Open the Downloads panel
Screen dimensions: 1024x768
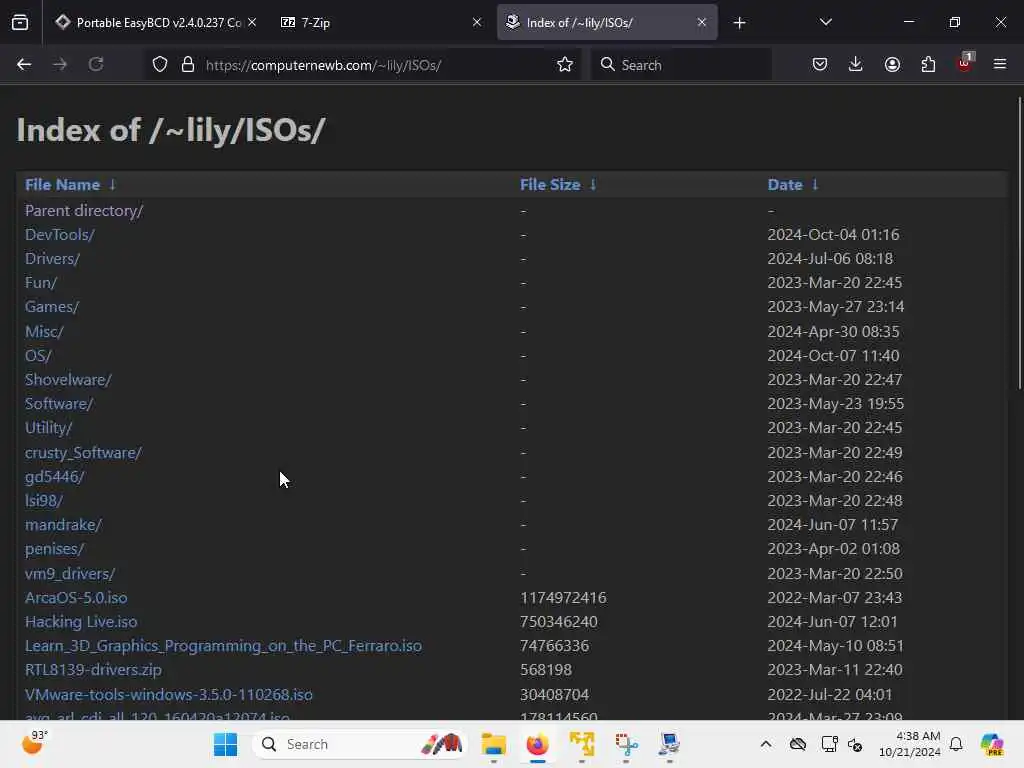[856, 65]
